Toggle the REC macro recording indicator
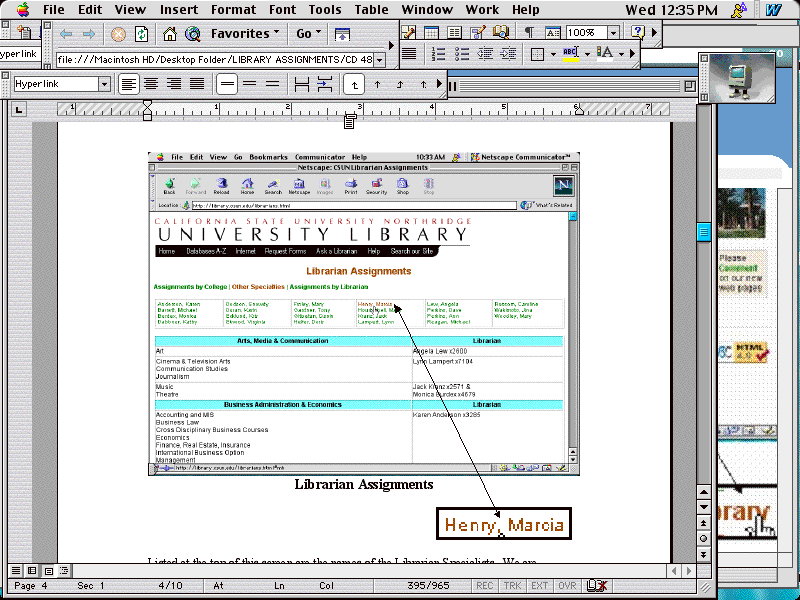 click(x=484, y=586)
